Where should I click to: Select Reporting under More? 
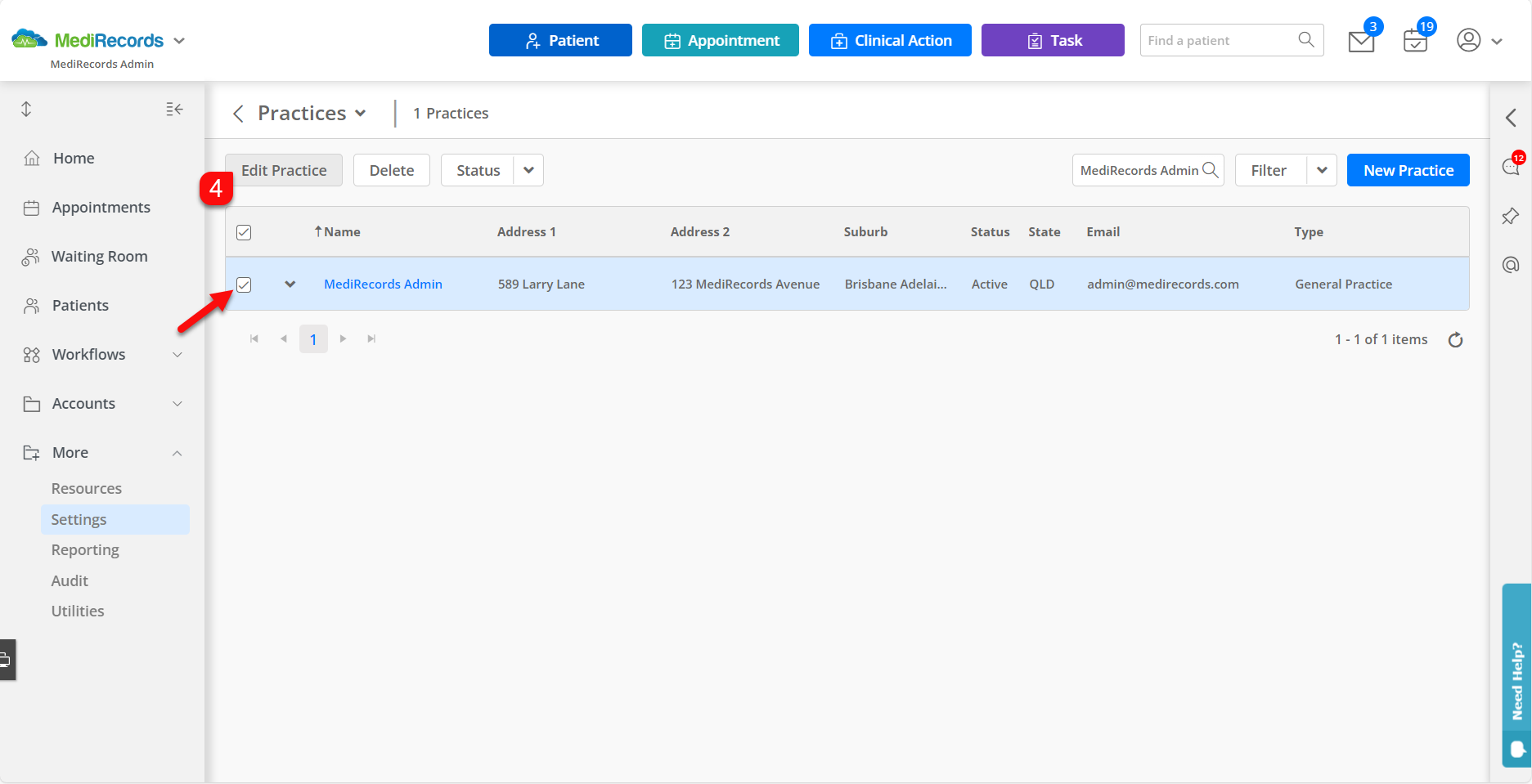click(x=85, y=549)
